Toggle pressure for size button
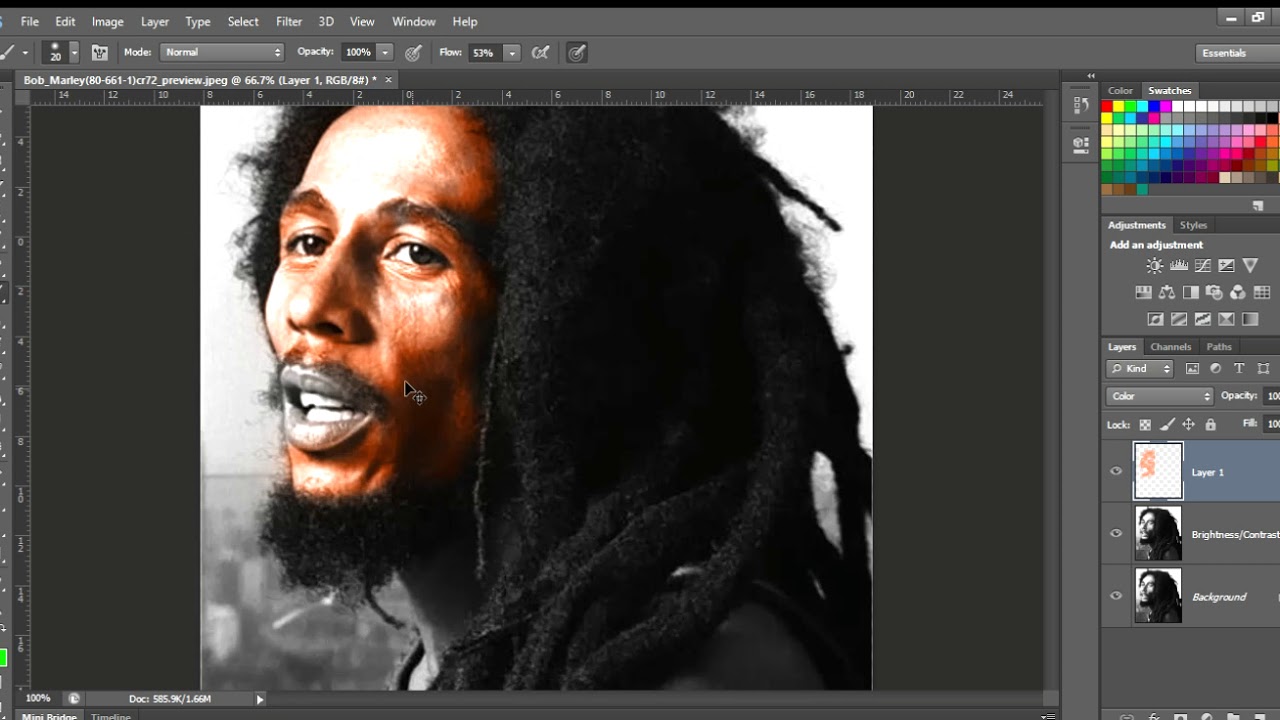 click(577, 52)
